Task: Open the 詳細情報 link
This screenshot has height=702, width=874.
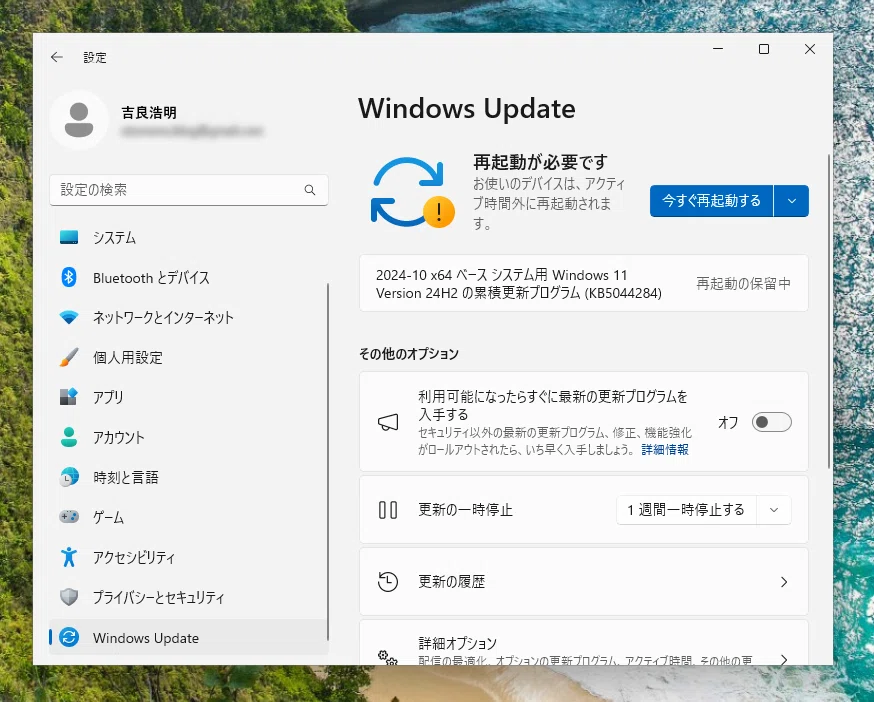Action: pyautogui.click(x=665, y=450)
